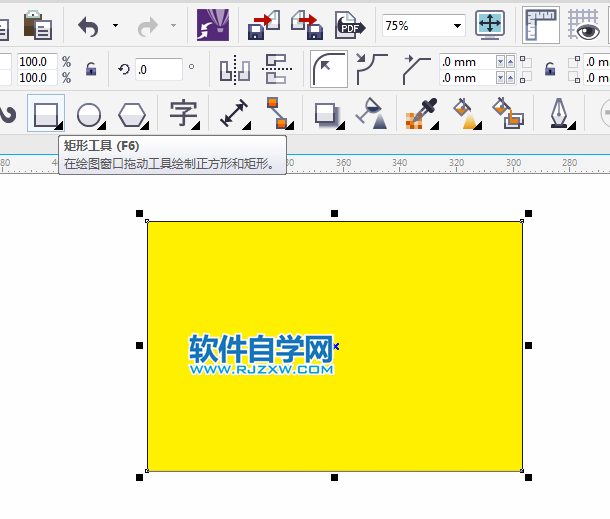Click the Import icon
The height and width of the screenshot is (519, 610).
pyautogui.click(x=264, y=26)
